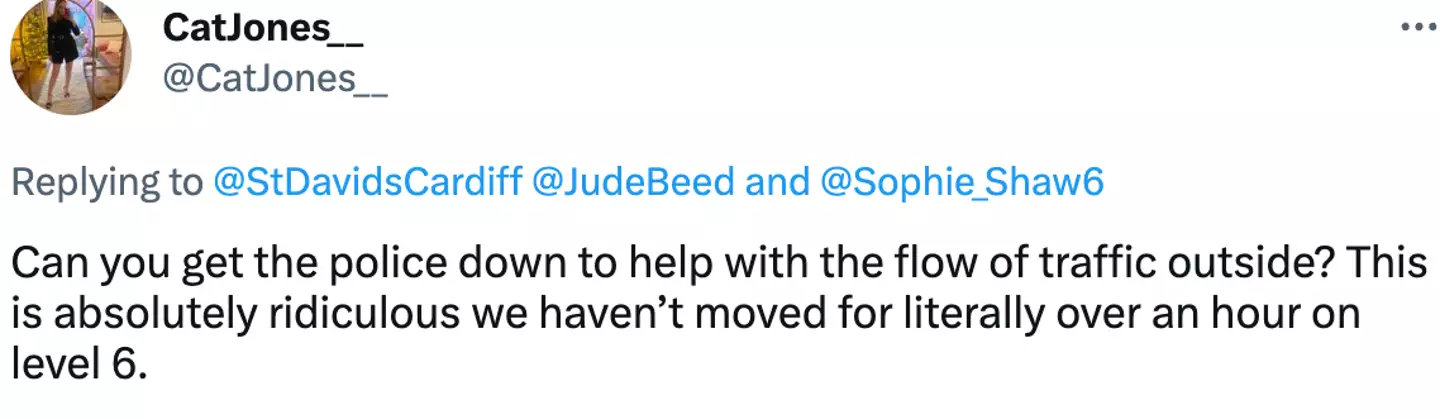Open the @Sophie_Shaw6 mention link

(960, 182)
